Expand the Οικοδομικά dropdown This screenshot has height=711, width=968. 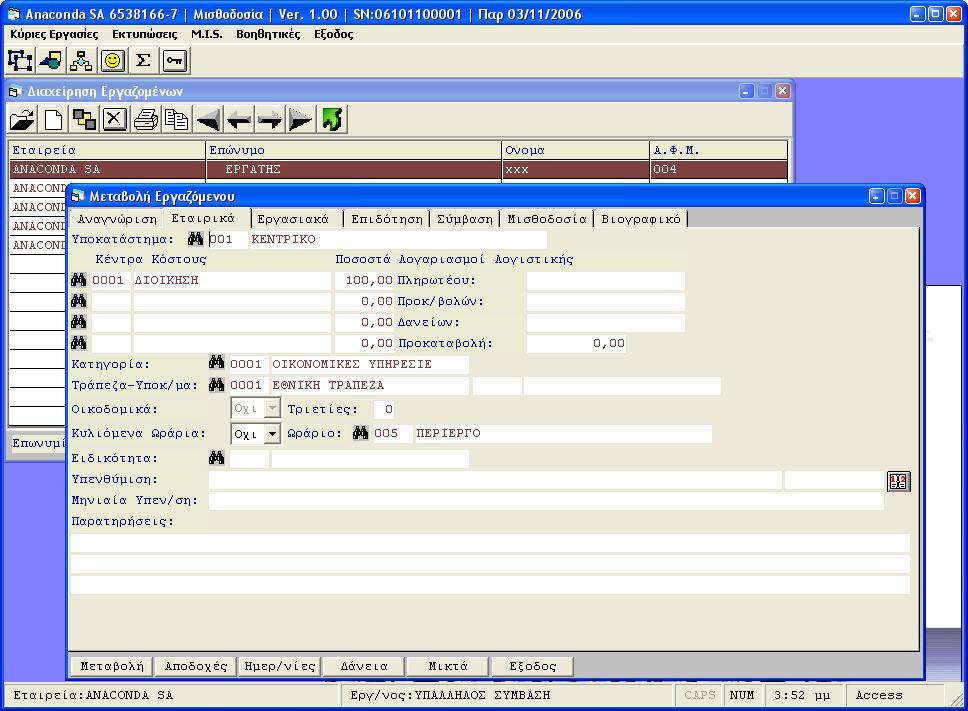272,410
